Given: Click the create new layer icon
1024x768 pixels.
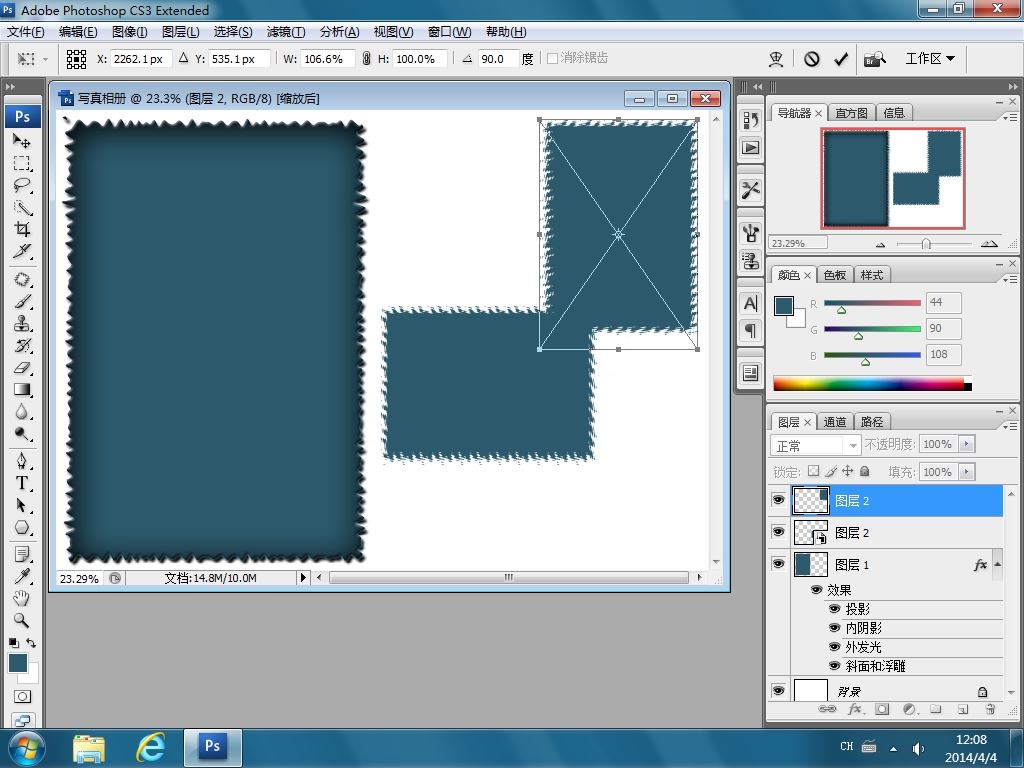Looking at the screenshot, I should [x=963, y=709].
